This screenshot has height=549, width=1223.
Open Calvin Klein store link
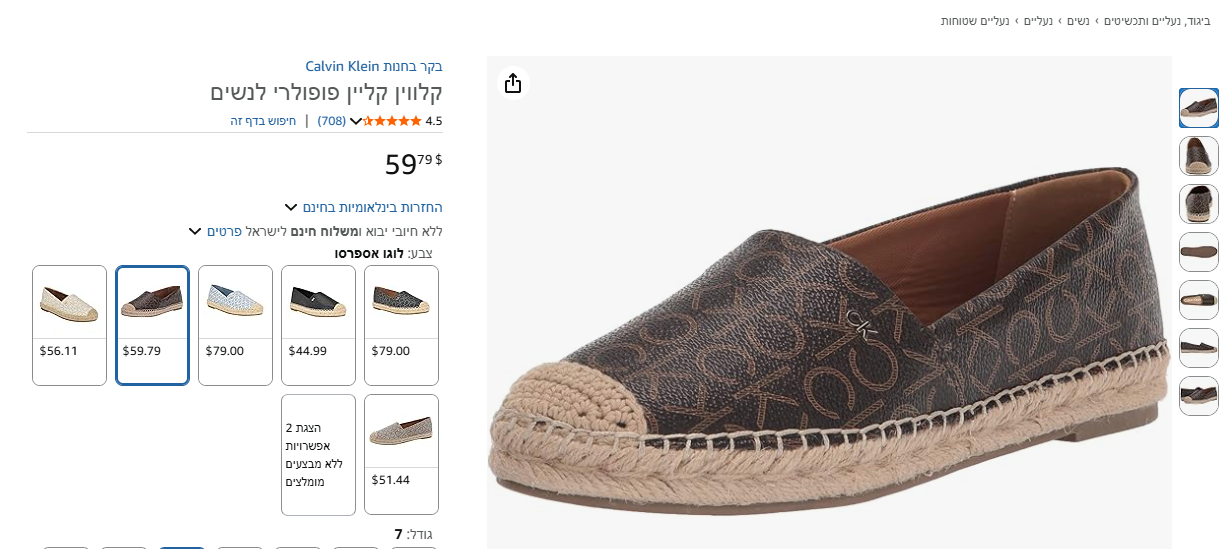click(374, 67)
